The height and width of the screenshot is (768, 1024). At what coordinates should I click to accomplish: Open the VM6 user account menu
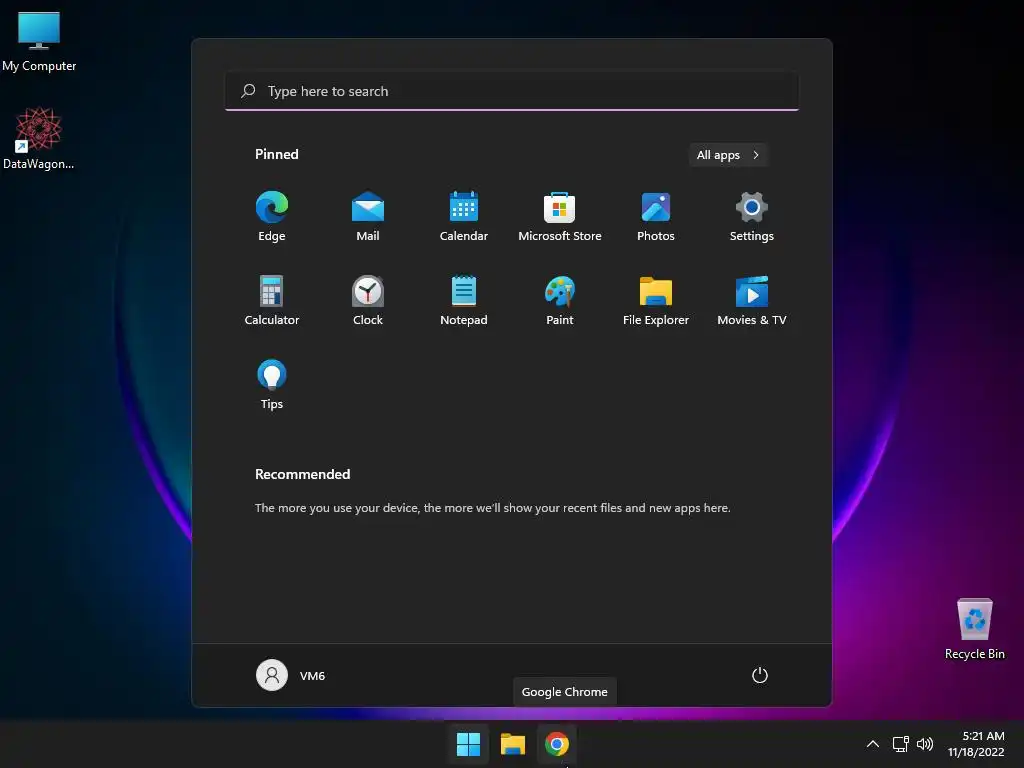coord(291,675)
